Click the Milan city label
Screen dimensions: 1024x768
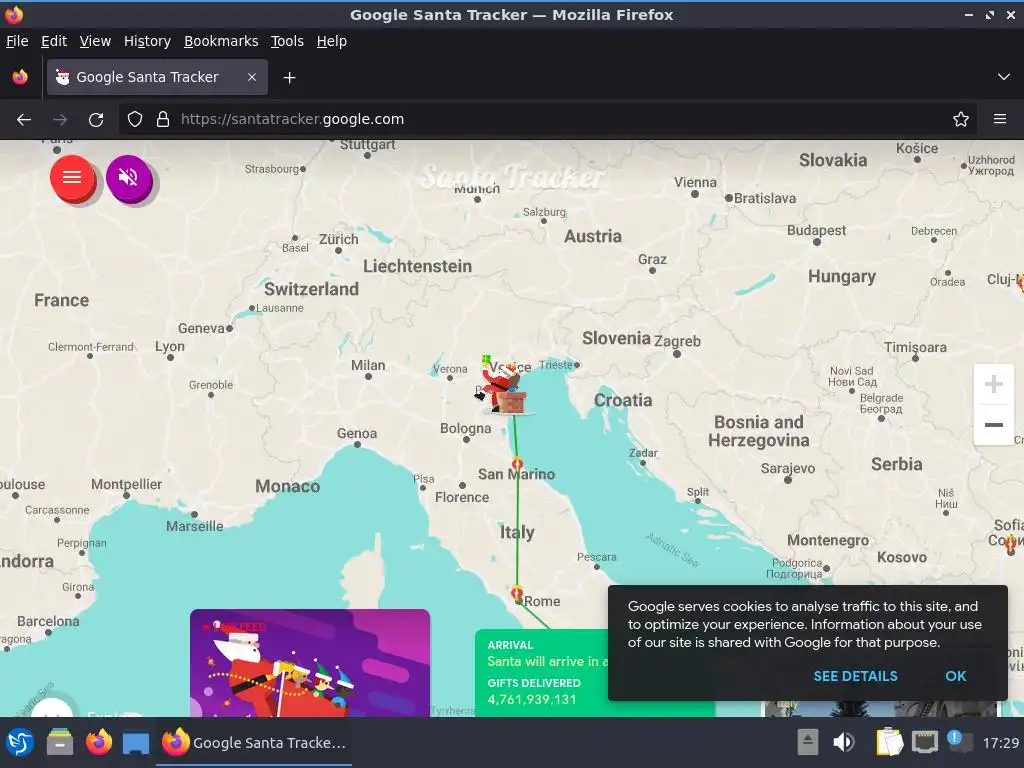click(x=368, y=365)
